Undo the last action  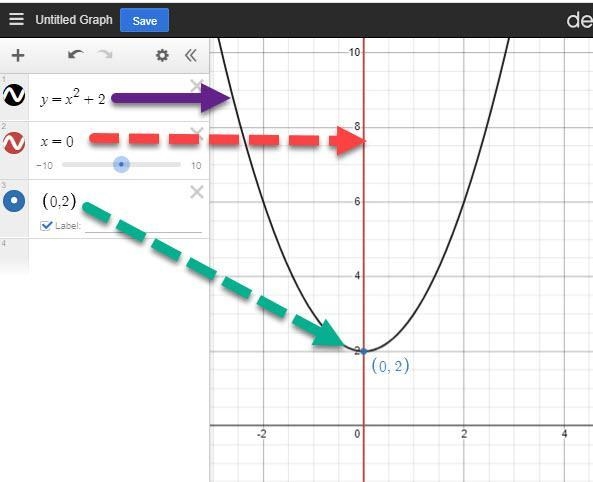click(76, 55)
